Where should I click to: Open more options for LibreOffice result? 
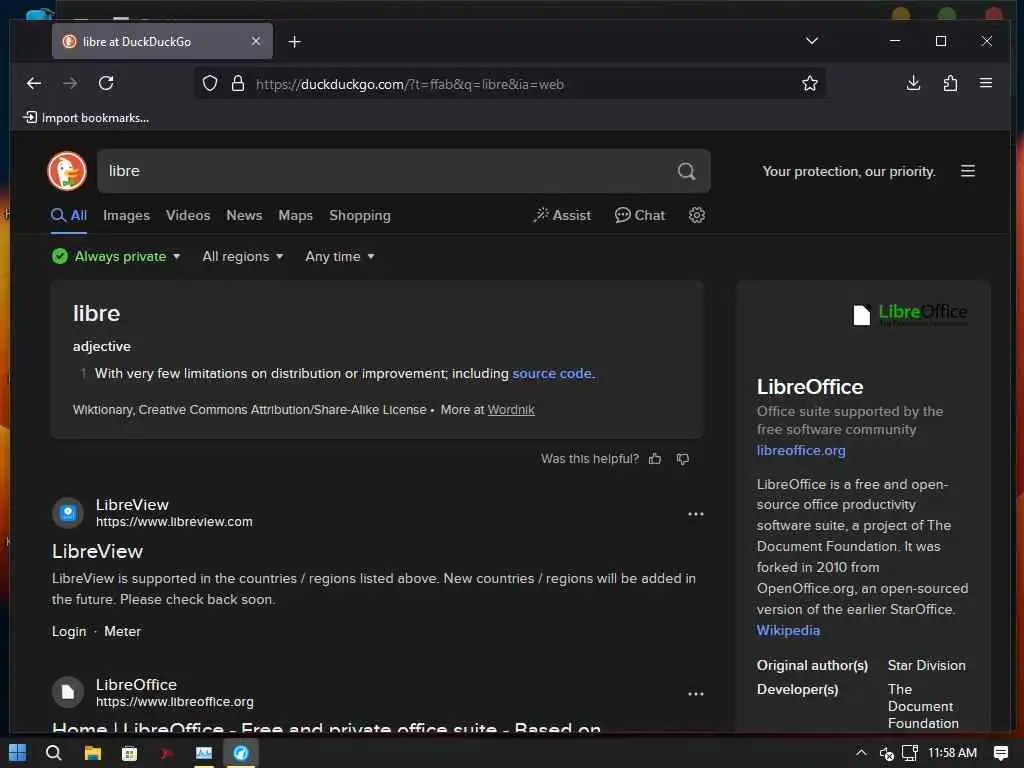(x=696, y=694)
